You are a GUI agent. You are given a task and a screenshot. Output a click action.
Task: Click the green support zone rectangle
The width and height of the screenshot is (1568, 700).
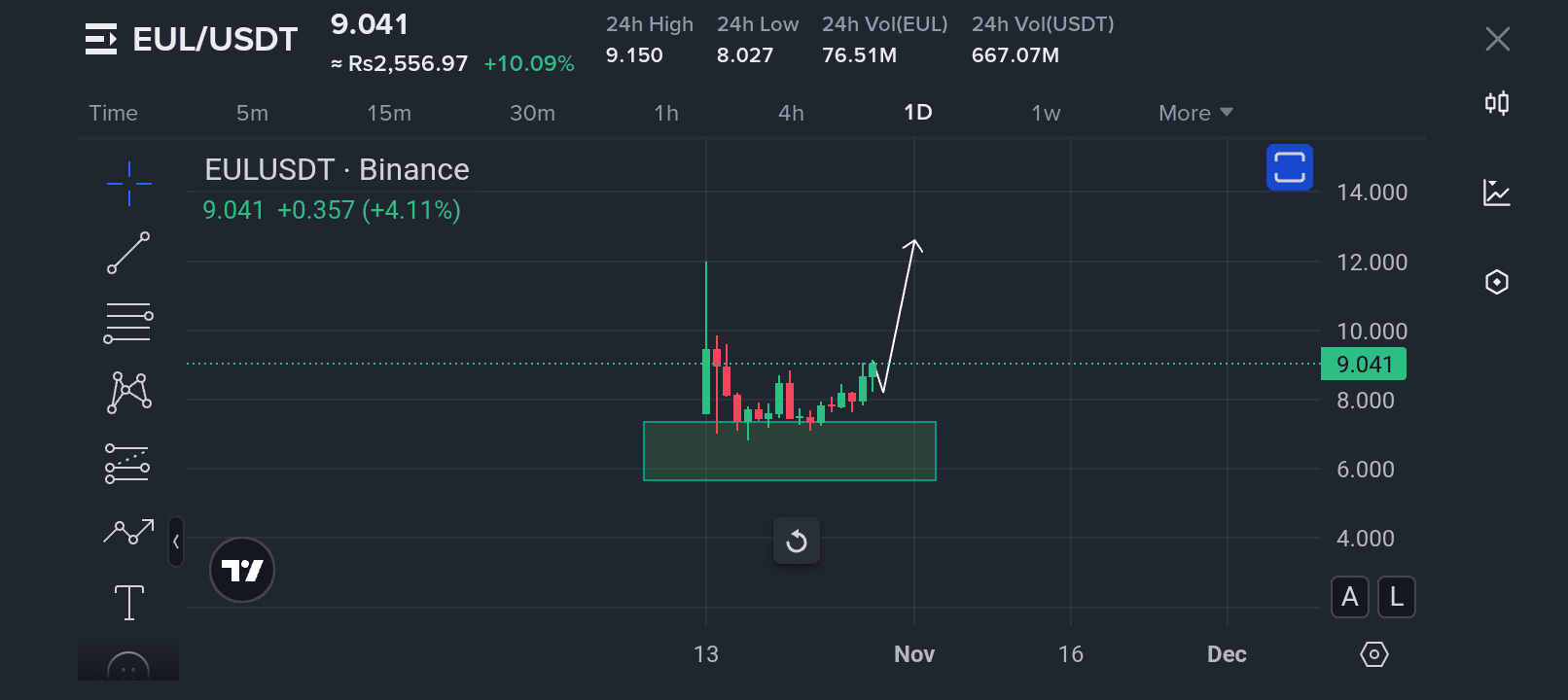(x=789, y=451)
